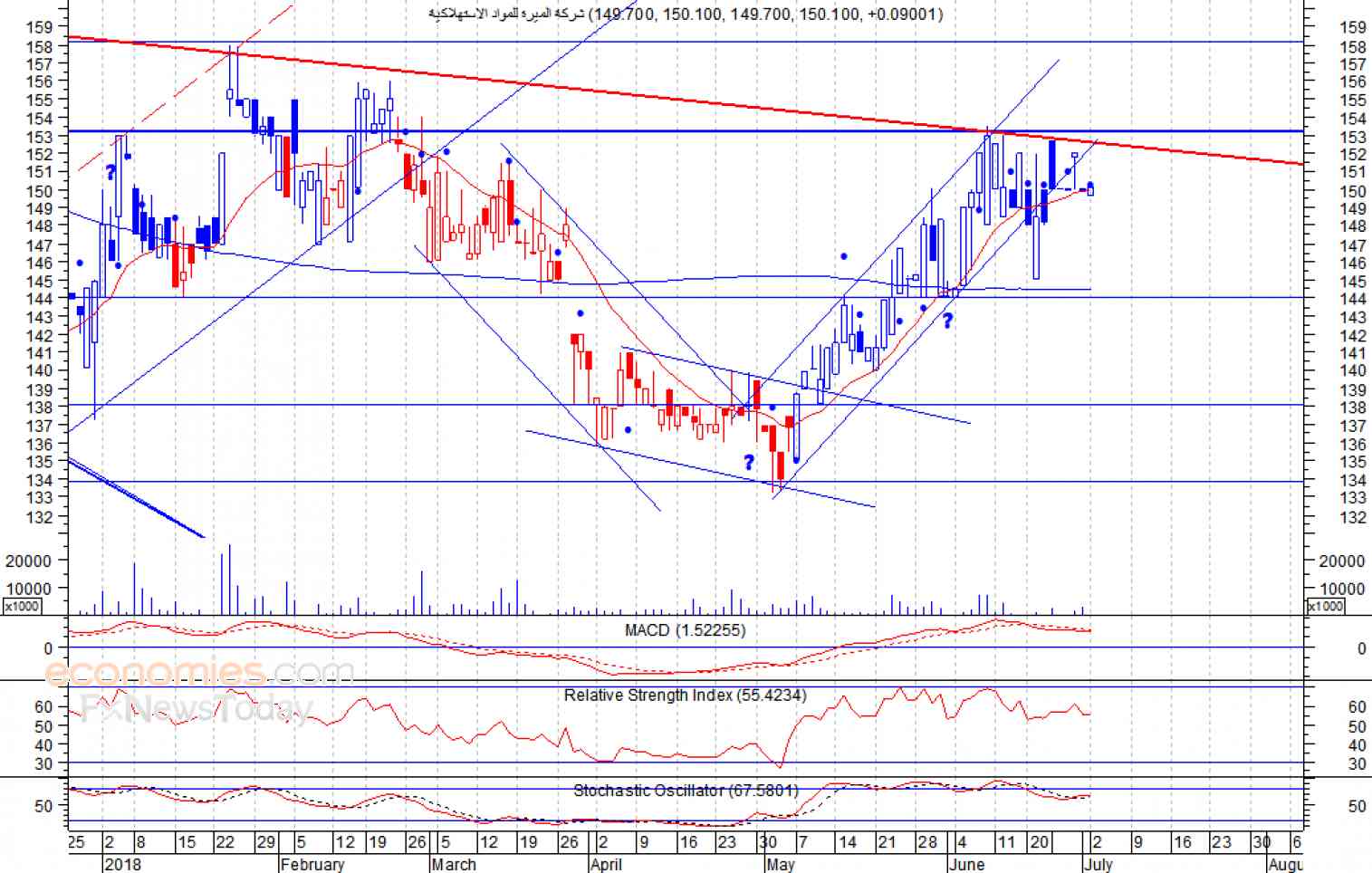Click the date label 15 on time axis
1372x873 pixels.
click(186, 842)
